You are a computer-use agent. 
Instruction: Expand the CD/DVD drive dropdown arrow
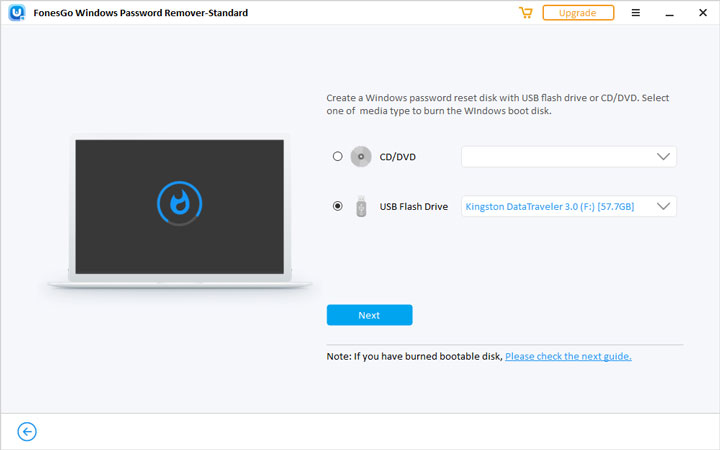click(663, 157)
